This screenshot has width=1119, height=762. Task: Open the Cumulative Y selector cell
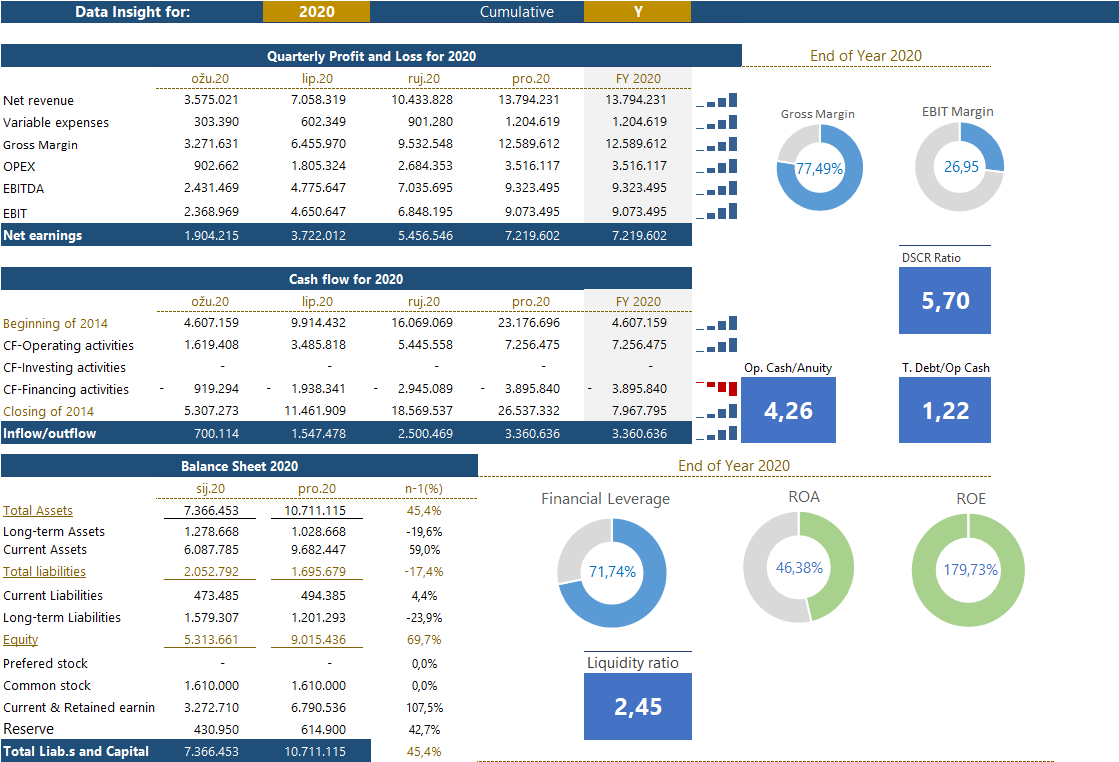click(x=637, y=12)
